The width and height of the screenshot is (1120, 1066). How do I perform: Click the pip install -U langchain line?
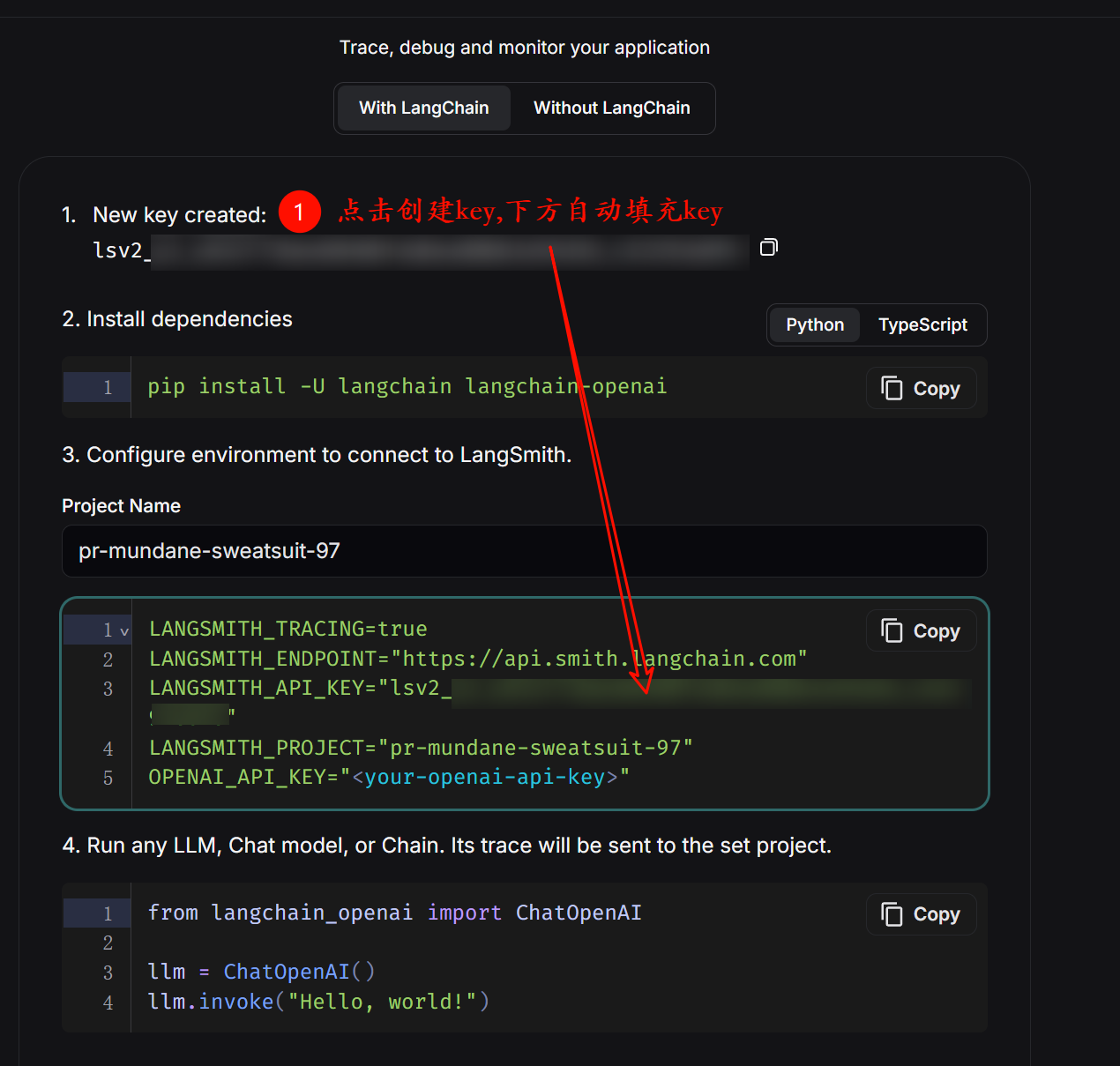(407, 387)
